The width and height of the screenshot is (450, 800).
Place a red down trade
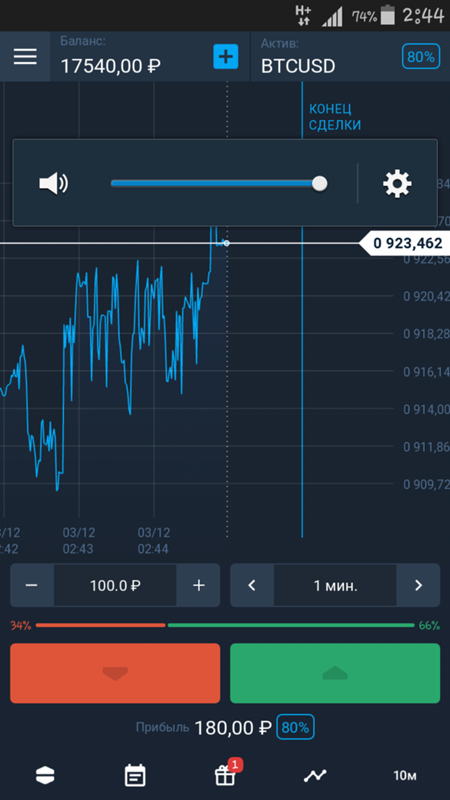point(115,673)
